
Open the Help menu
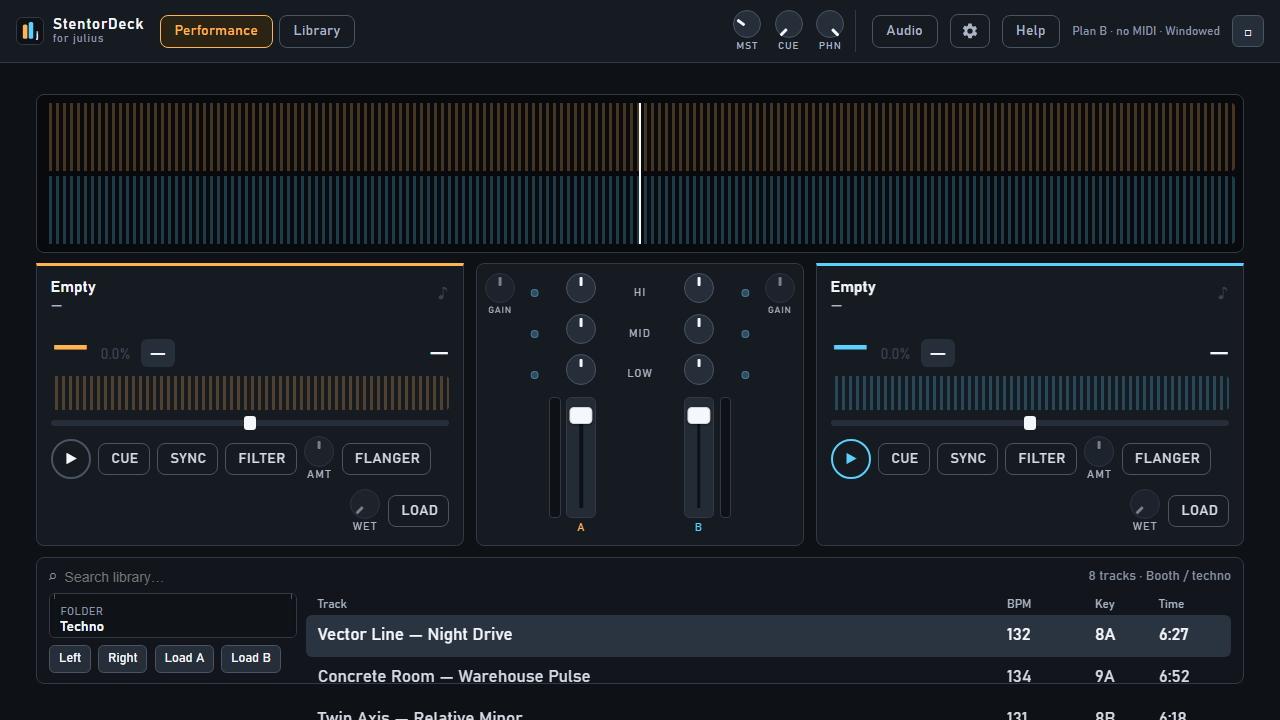click(x=1031, y=31)
